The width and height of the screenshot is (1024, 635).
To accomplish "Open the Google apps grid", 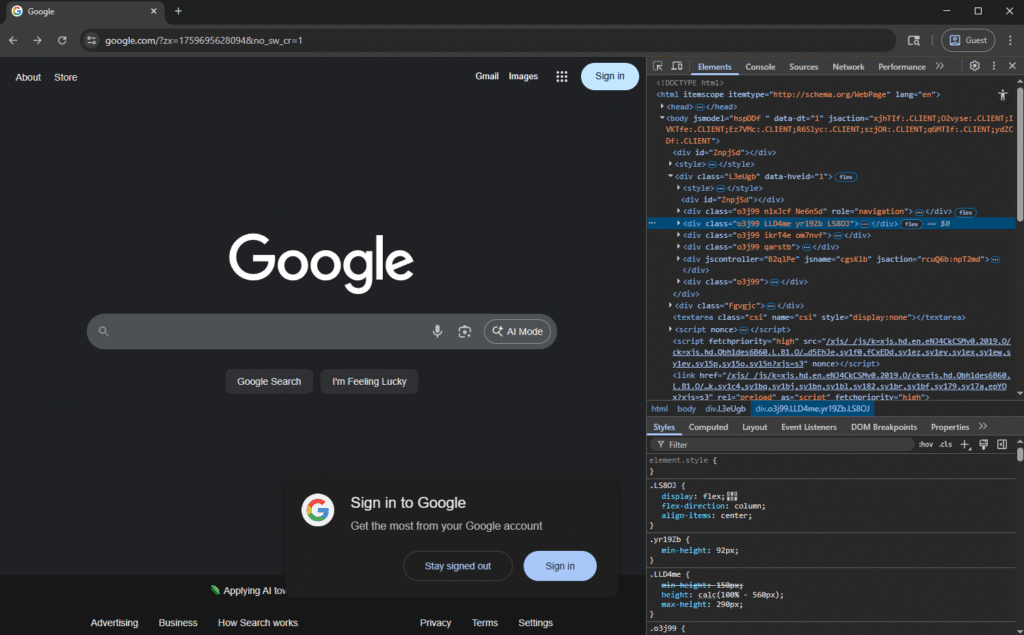I will coord(561,76).
